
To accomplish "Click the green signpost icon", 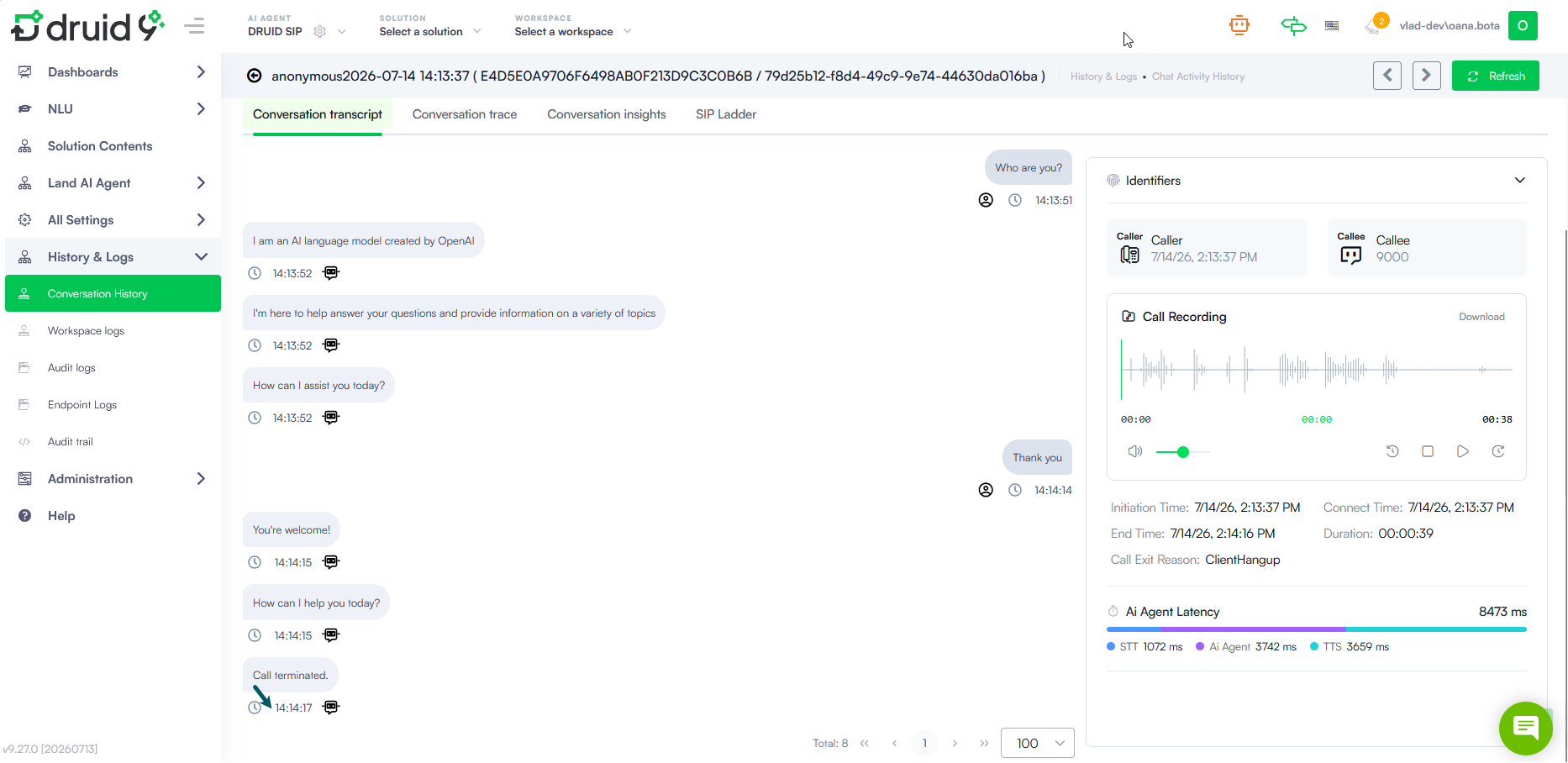I will pos(1293,25).
